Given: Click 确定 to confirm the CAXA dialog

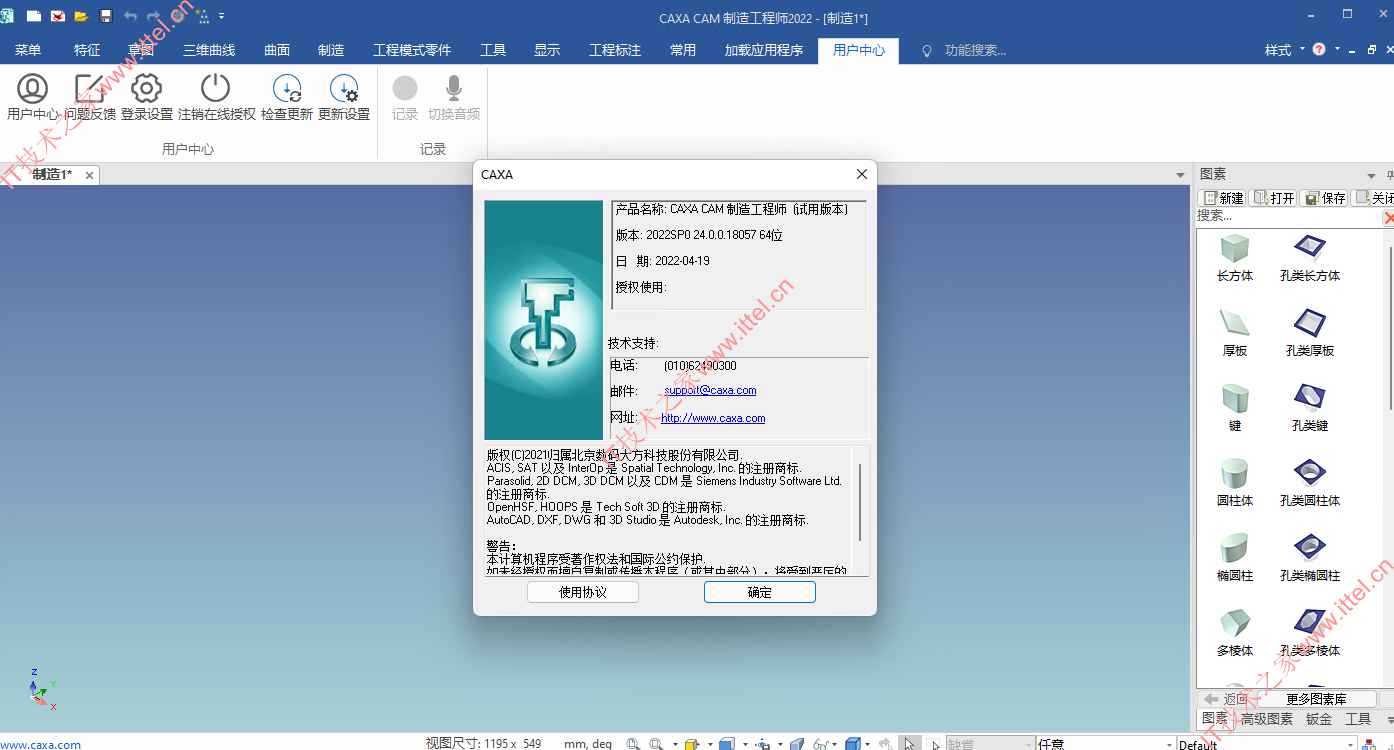Looking at the screenshot, I should (760, 592).
